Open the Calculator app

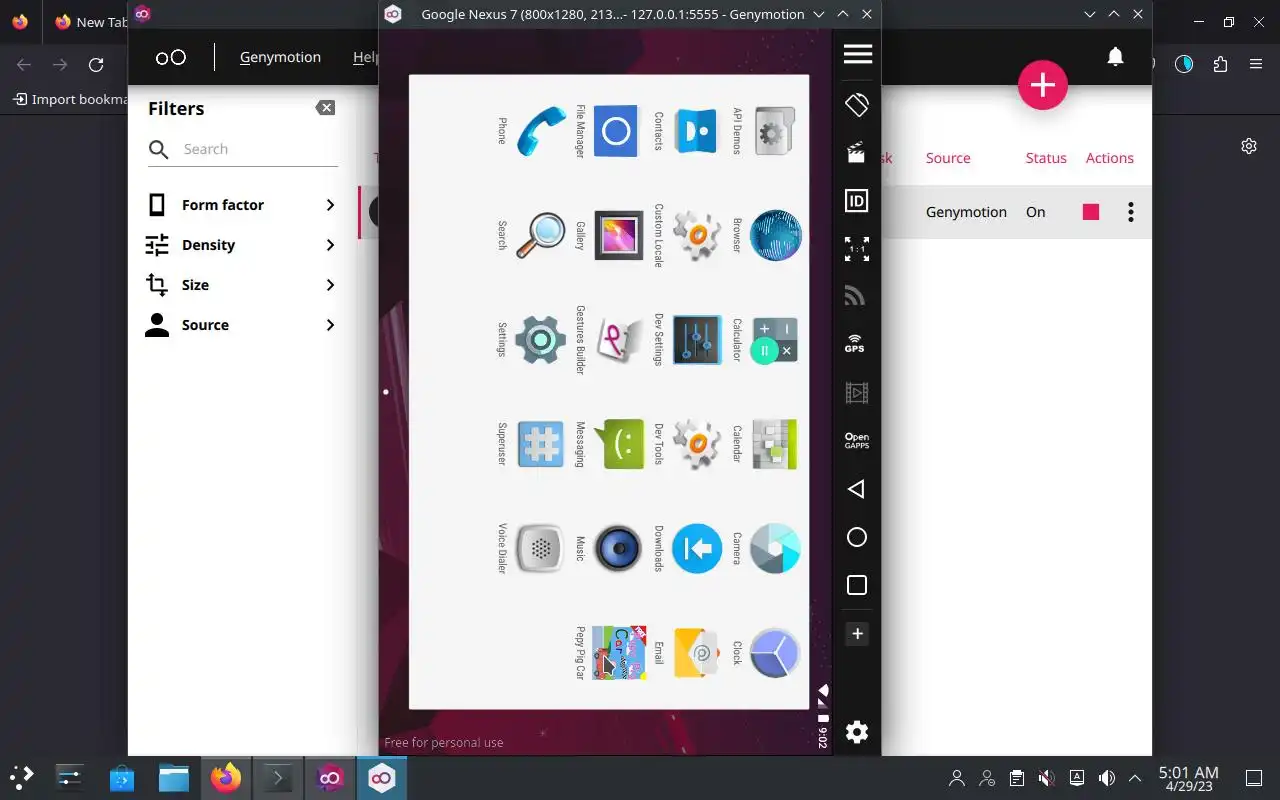[775, 340]
